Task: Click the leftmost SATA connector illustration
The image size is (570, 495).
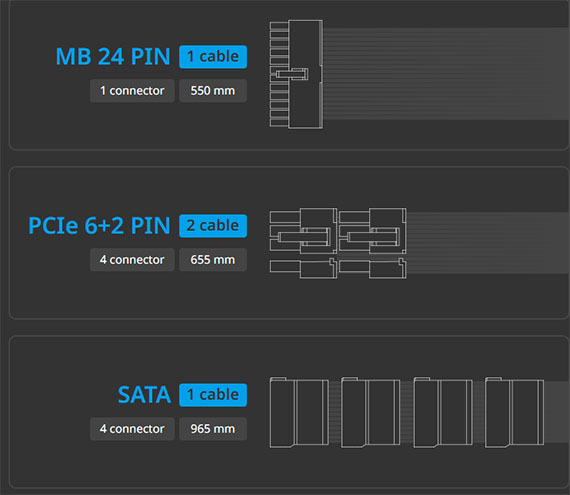Action: (299, 412)
